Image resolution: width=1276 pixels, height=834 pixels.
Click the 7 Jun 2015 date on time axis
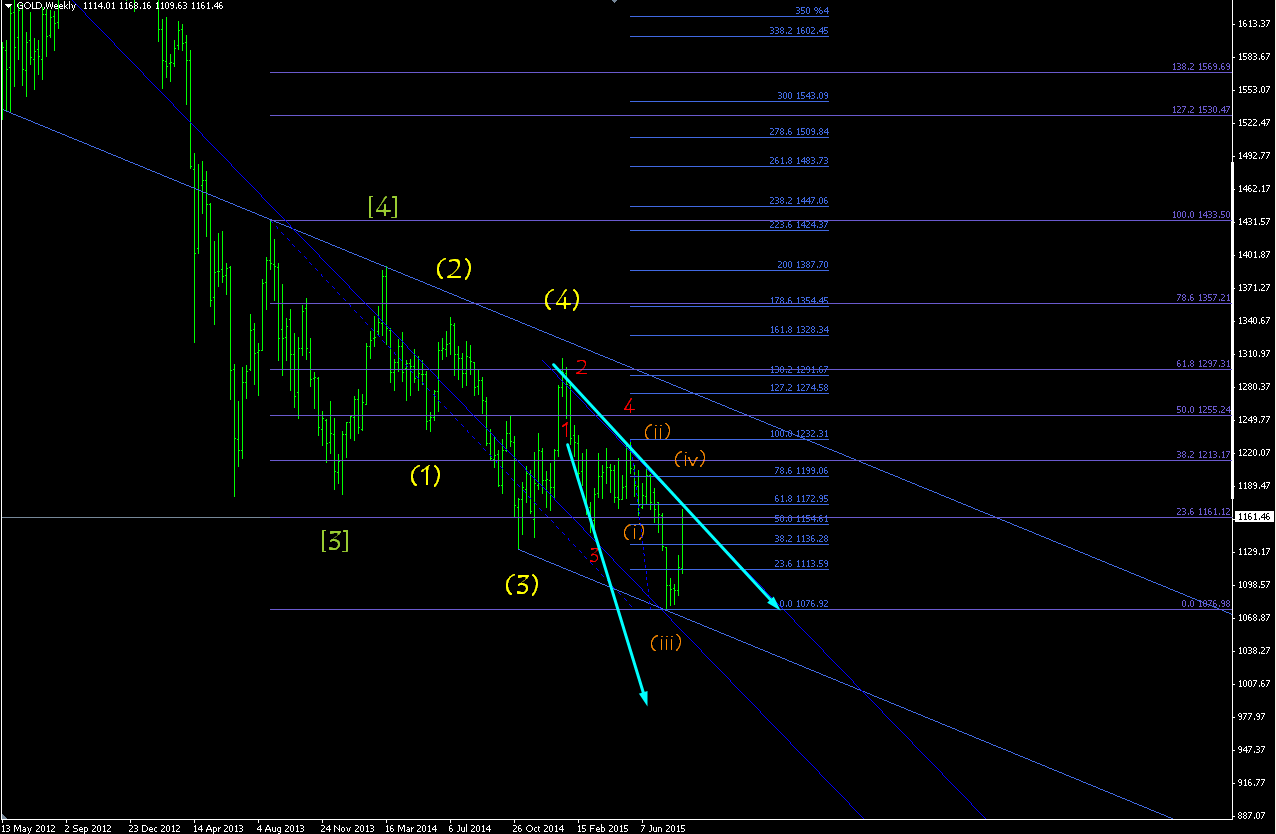662,828
